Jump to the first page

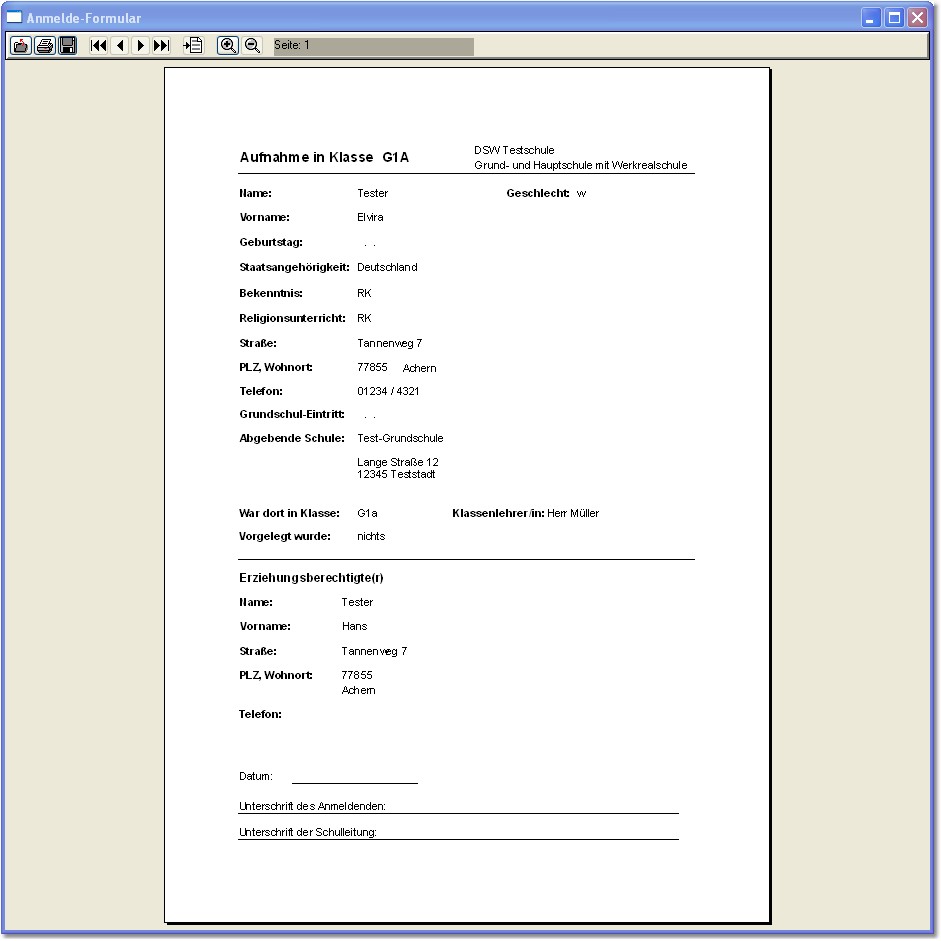99,46
